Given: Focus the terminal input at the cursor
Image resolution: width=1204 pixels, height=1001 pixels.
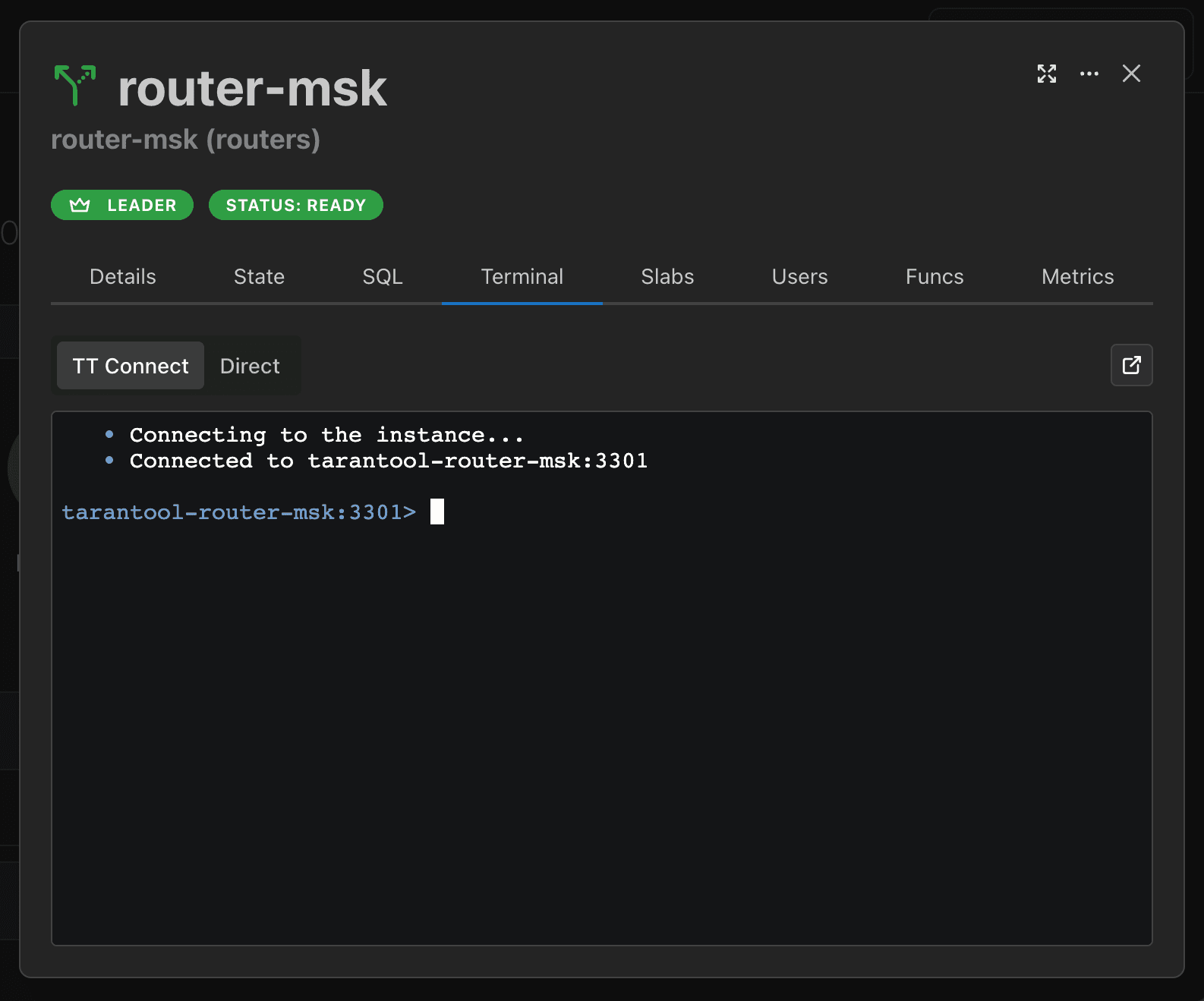Looking at the screenshot, I should coord(437,512).
